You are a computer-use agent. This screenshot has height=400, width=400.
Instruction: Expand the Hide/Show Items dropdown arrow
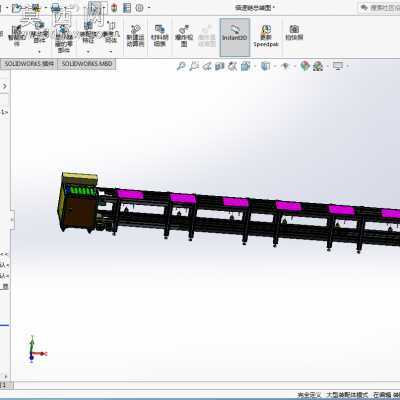tap(295, 66)
